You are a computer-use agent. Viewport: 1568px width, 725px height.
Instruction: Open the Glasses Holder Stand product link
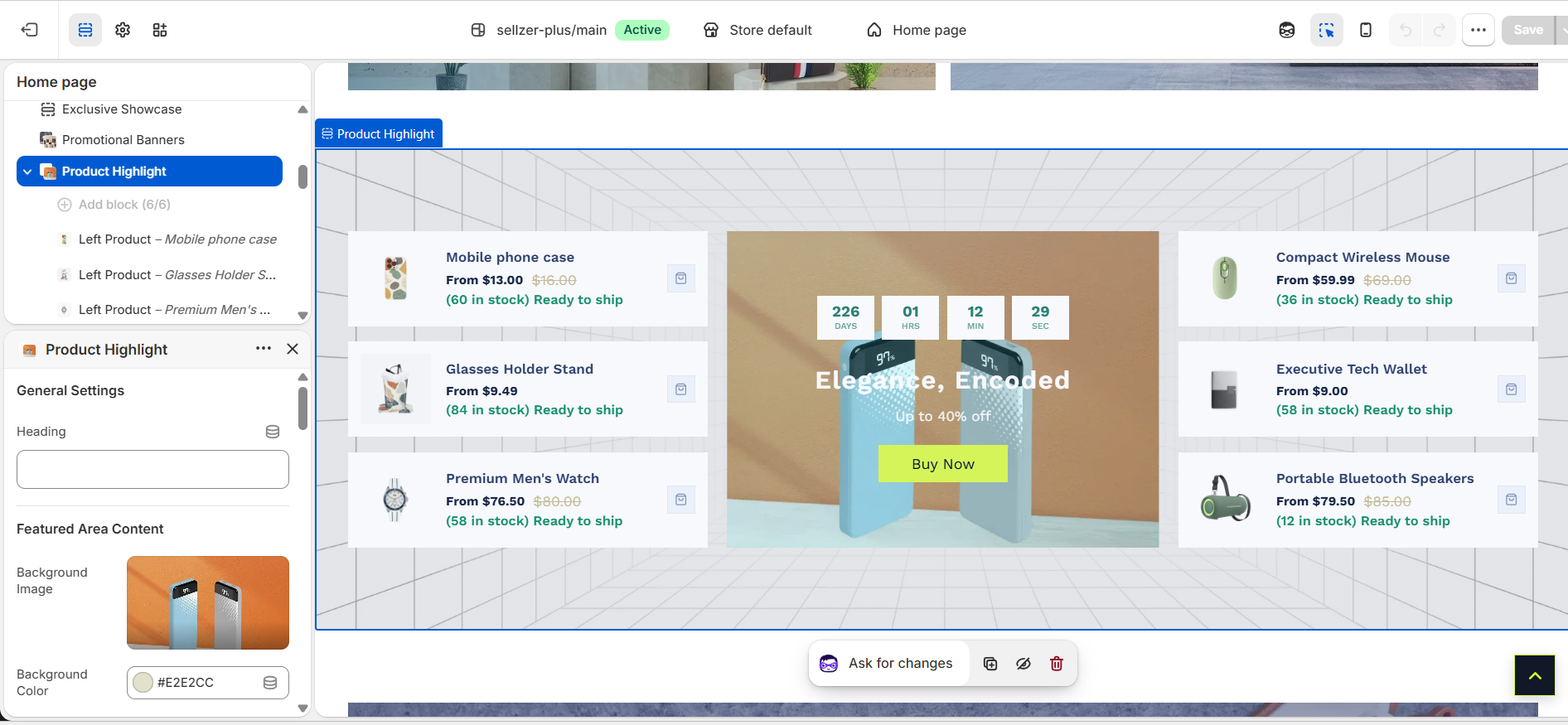coord(520,370)
